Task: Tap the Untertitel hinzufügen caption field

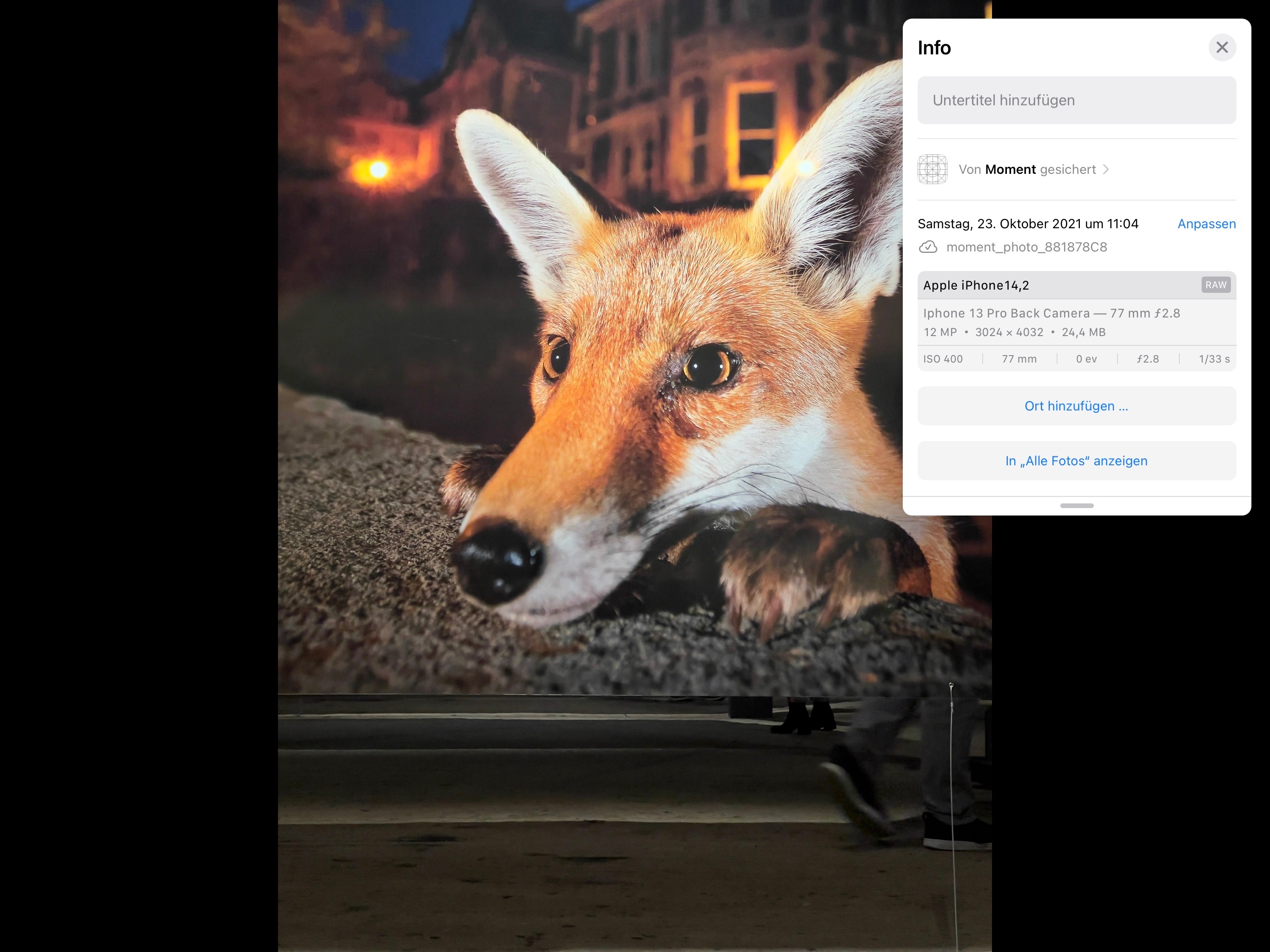Action: (1076, 100)
